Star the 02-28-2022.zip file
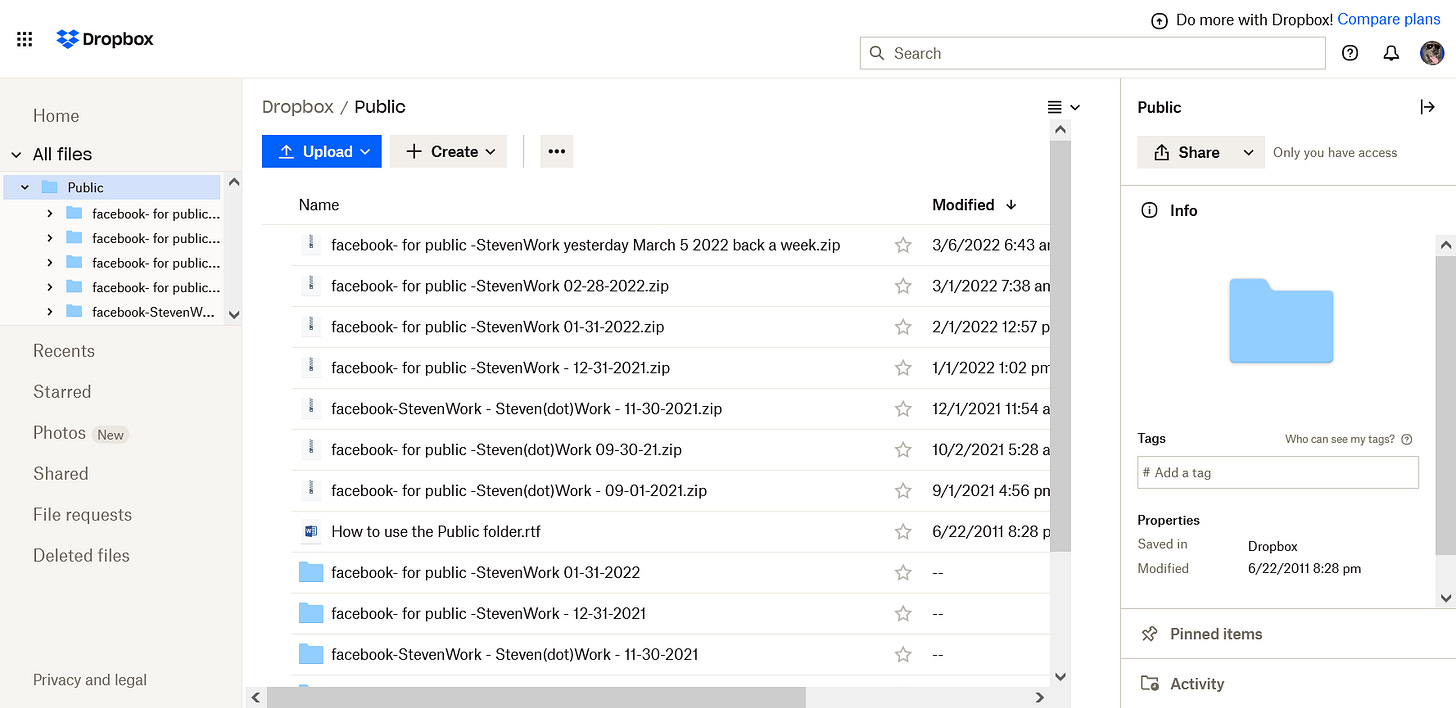The width and height of the screenshot is (1456, 708). (x=903, y=286)
